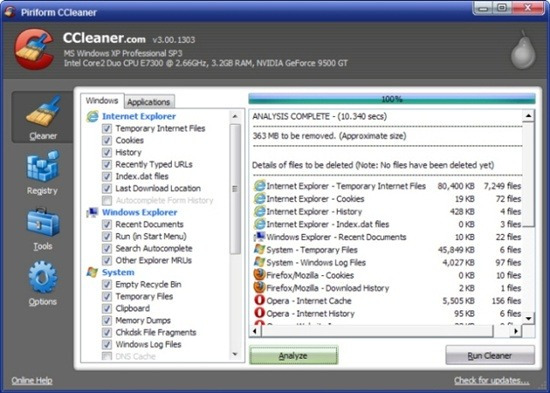Viewport: 550px width, 393px height.
Task: Click the CCleaner logo in header
Action: tap(34, 49)
